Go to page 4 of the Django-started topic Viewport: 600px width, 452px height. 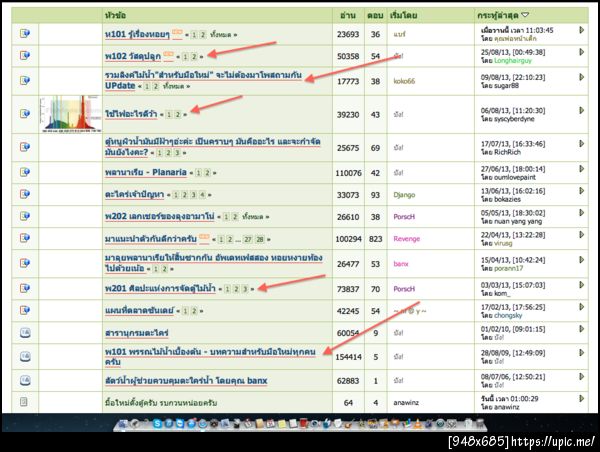click(202, 195)
